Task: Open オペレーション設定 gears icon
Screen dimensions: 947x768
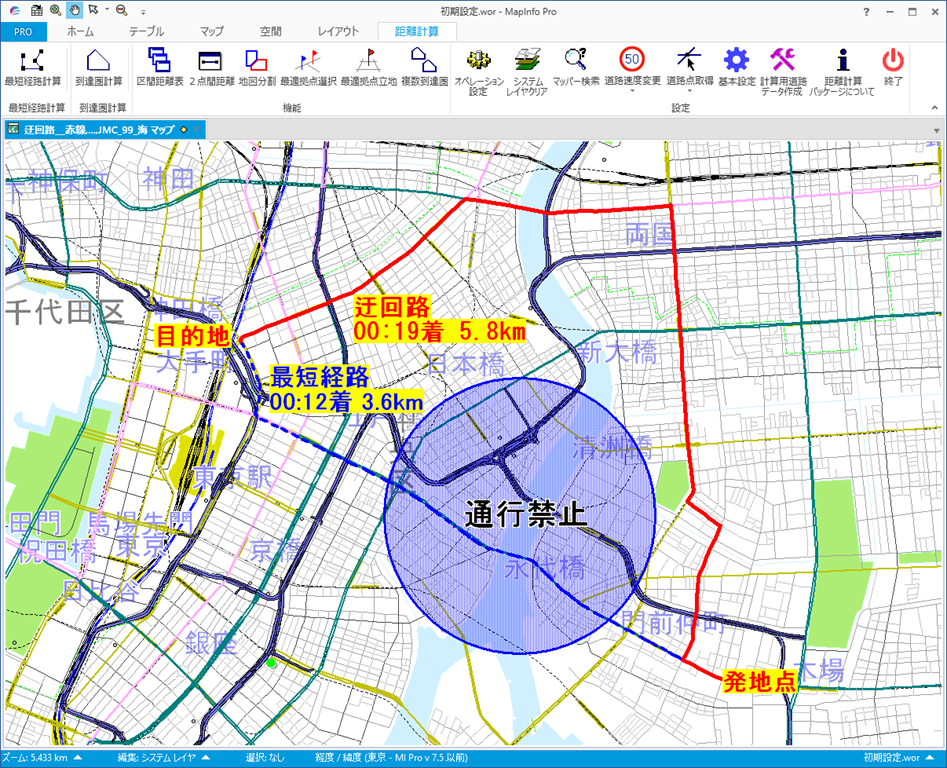Action: pos(479,60)
